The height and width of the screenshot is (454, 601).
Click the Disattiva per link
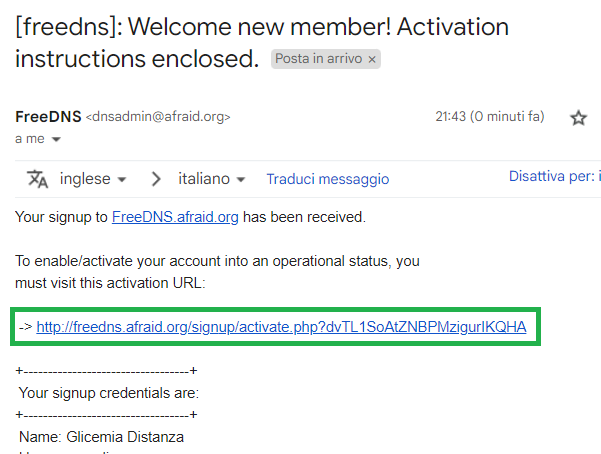(x=554, y=176)
